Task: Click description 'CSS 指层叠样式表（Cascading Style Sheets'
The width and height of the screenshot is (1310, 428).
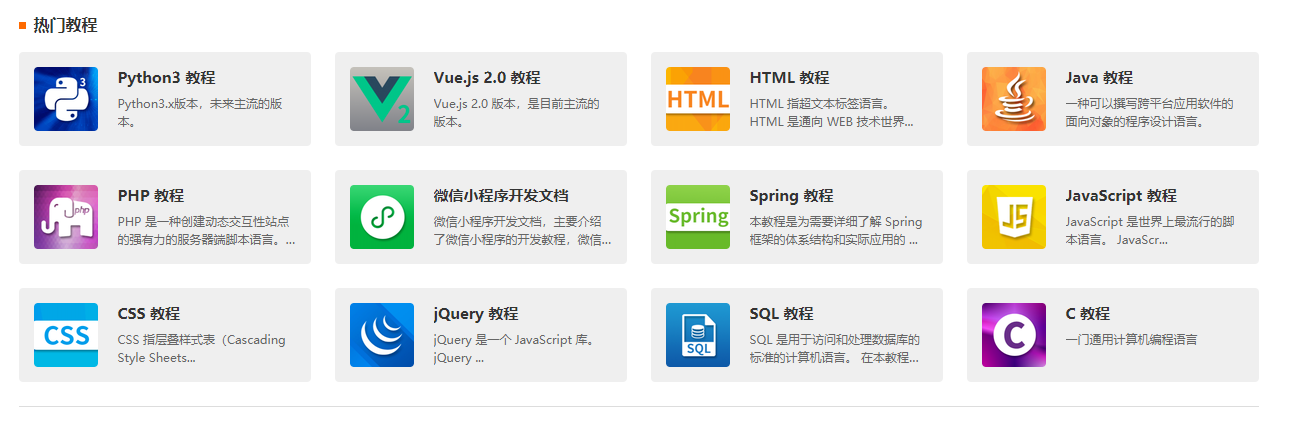Action: pos(202,349)
